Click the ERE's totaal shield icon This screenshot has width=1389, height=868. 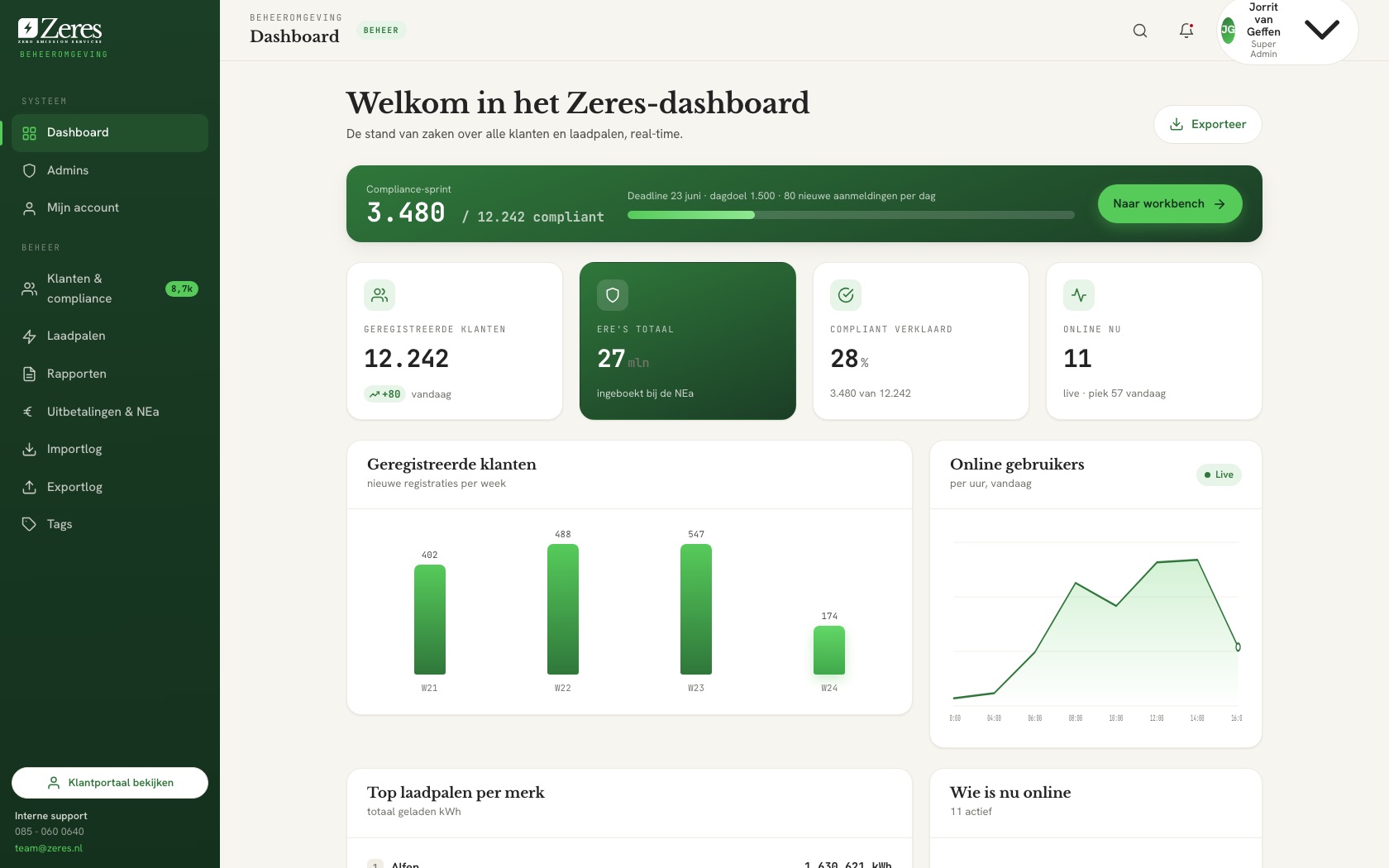coord(613,295)
